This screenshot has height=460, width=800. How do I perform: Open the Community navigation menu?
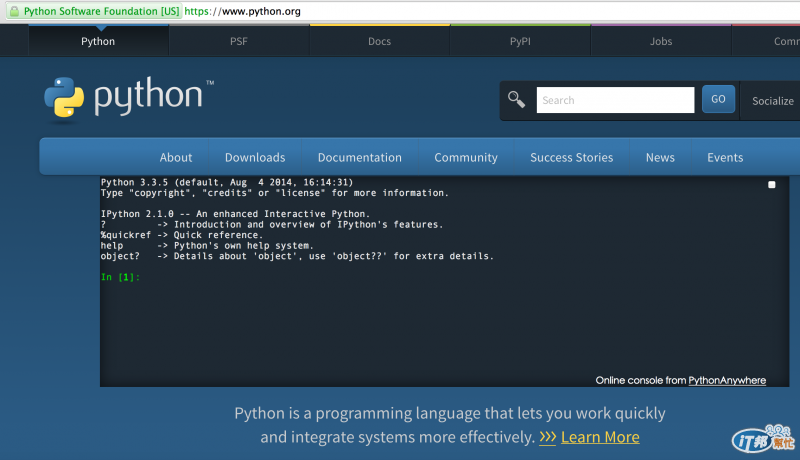[x=466, y=158]
